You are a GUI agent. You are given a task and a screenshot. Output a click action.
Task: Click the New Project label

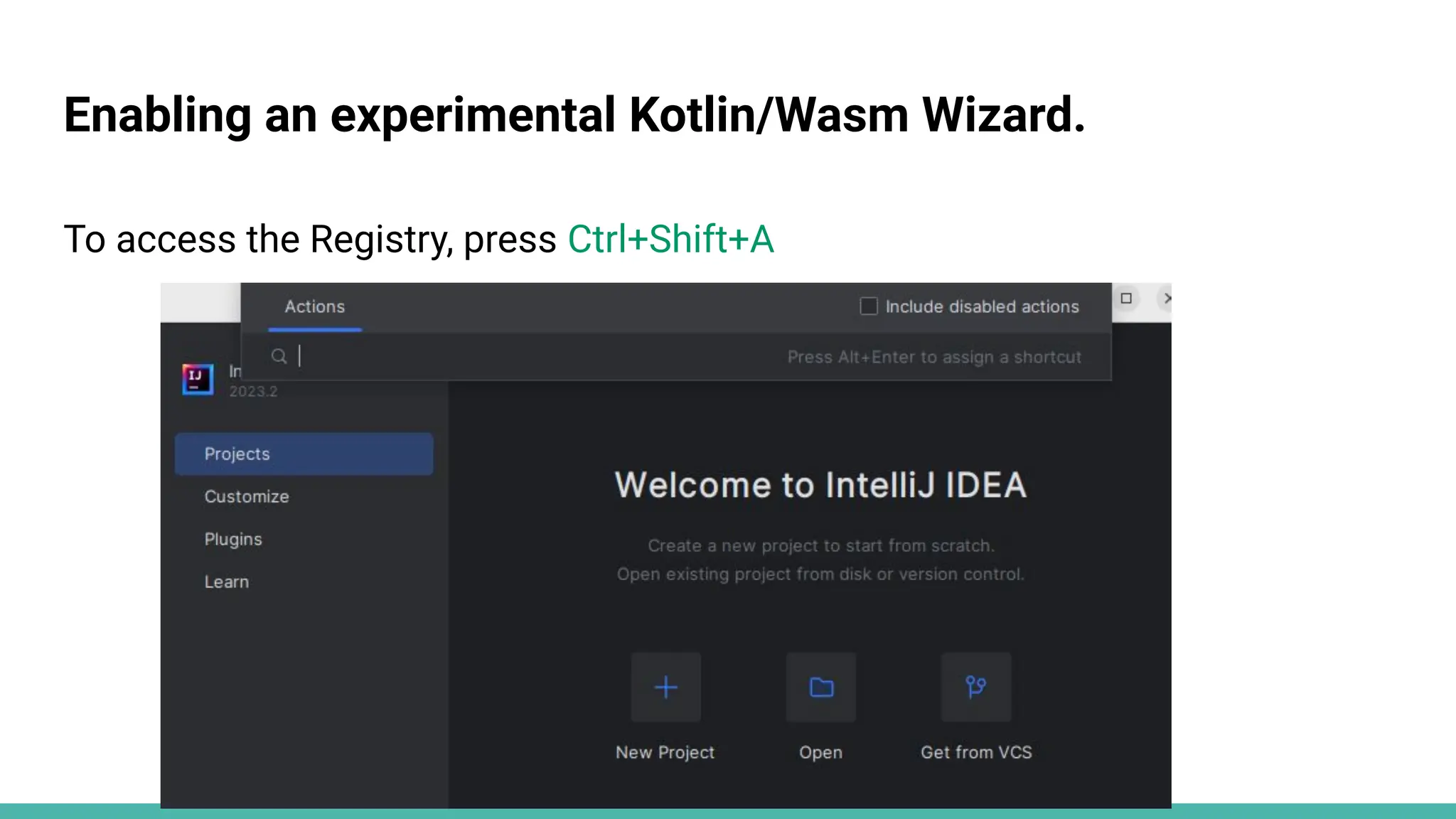pos(665,752)
